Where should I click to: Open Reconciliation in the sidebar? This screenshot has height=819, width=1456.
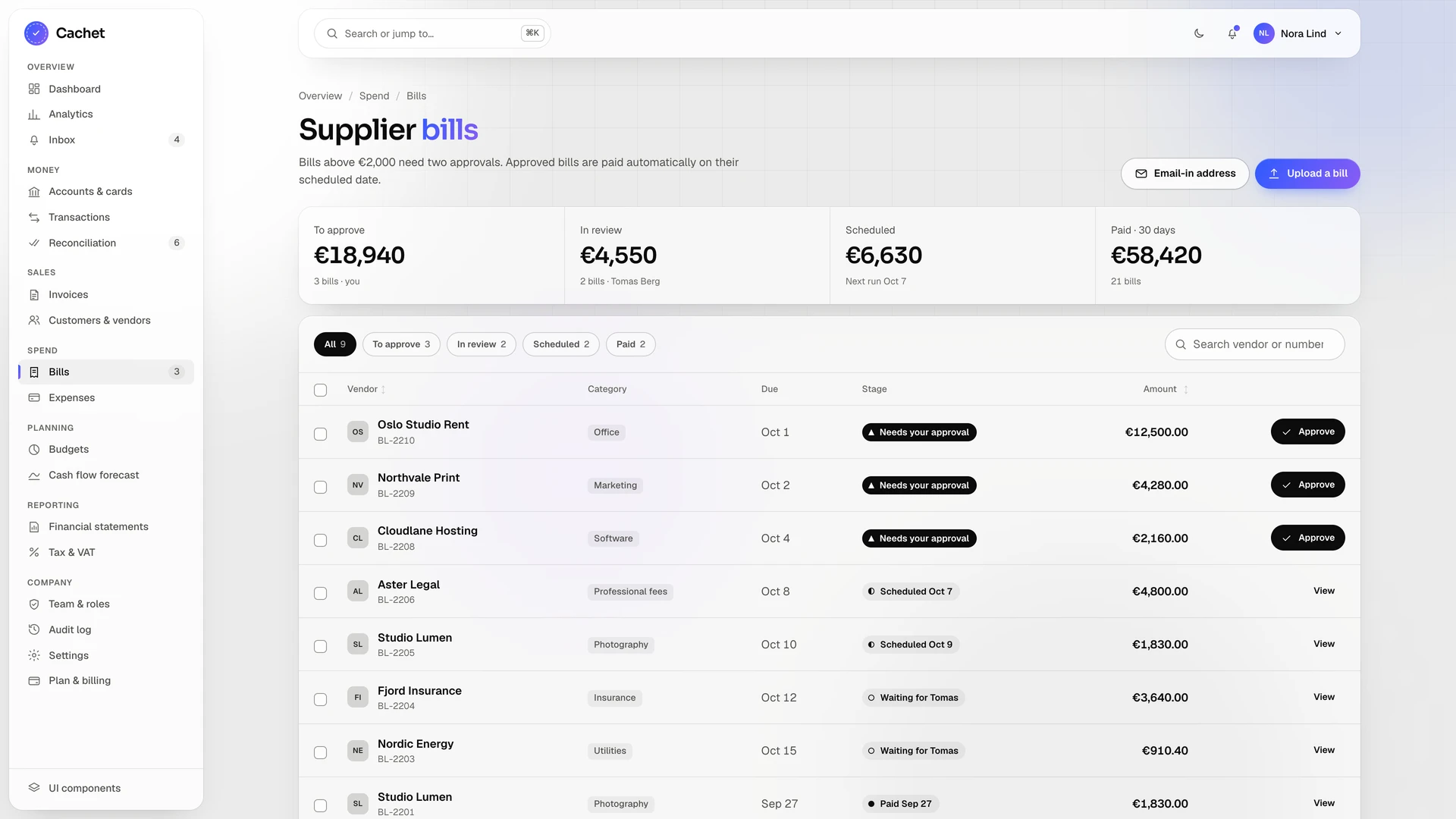(x=106, y=243)
